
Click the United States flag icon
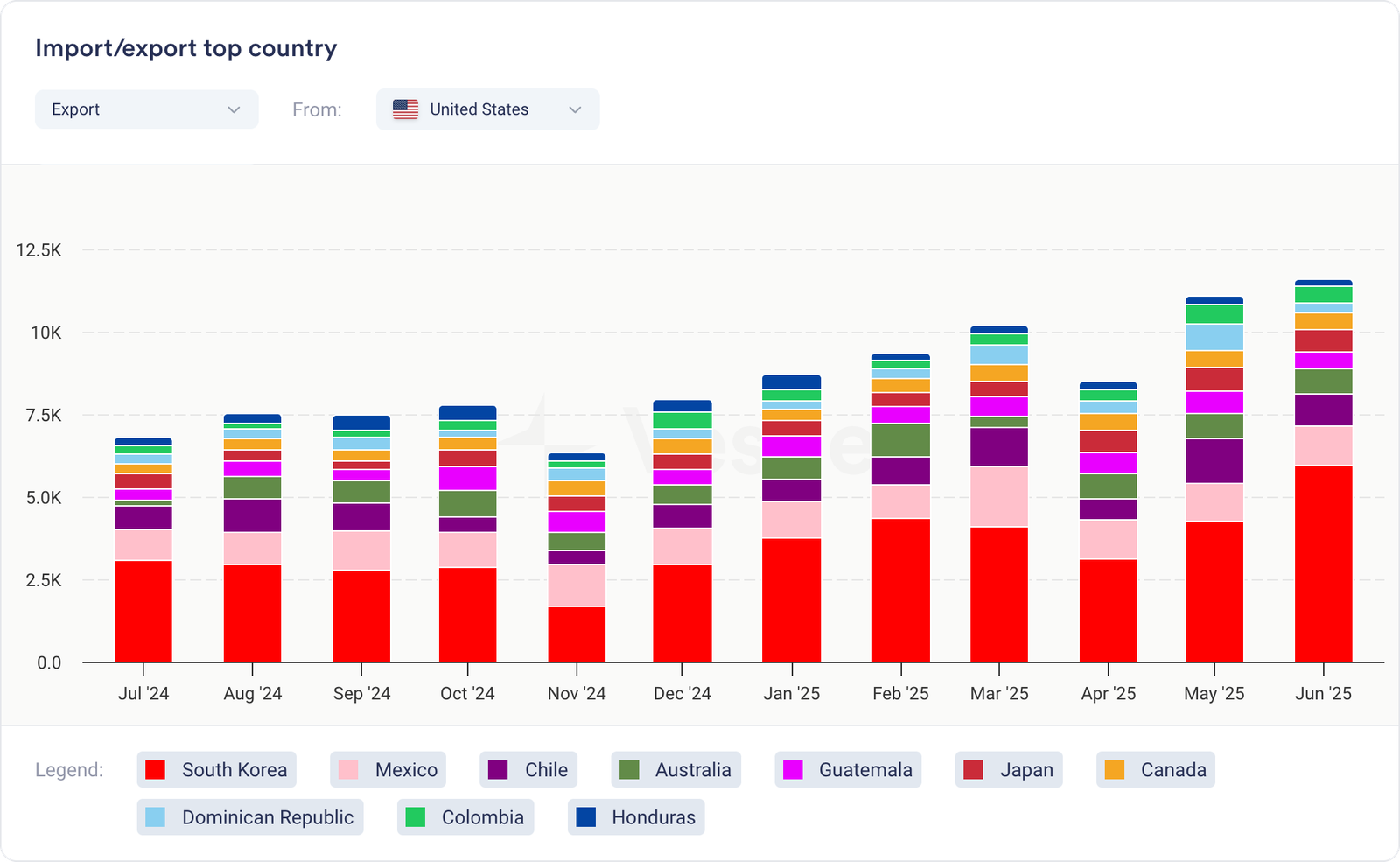coord(405,109)
